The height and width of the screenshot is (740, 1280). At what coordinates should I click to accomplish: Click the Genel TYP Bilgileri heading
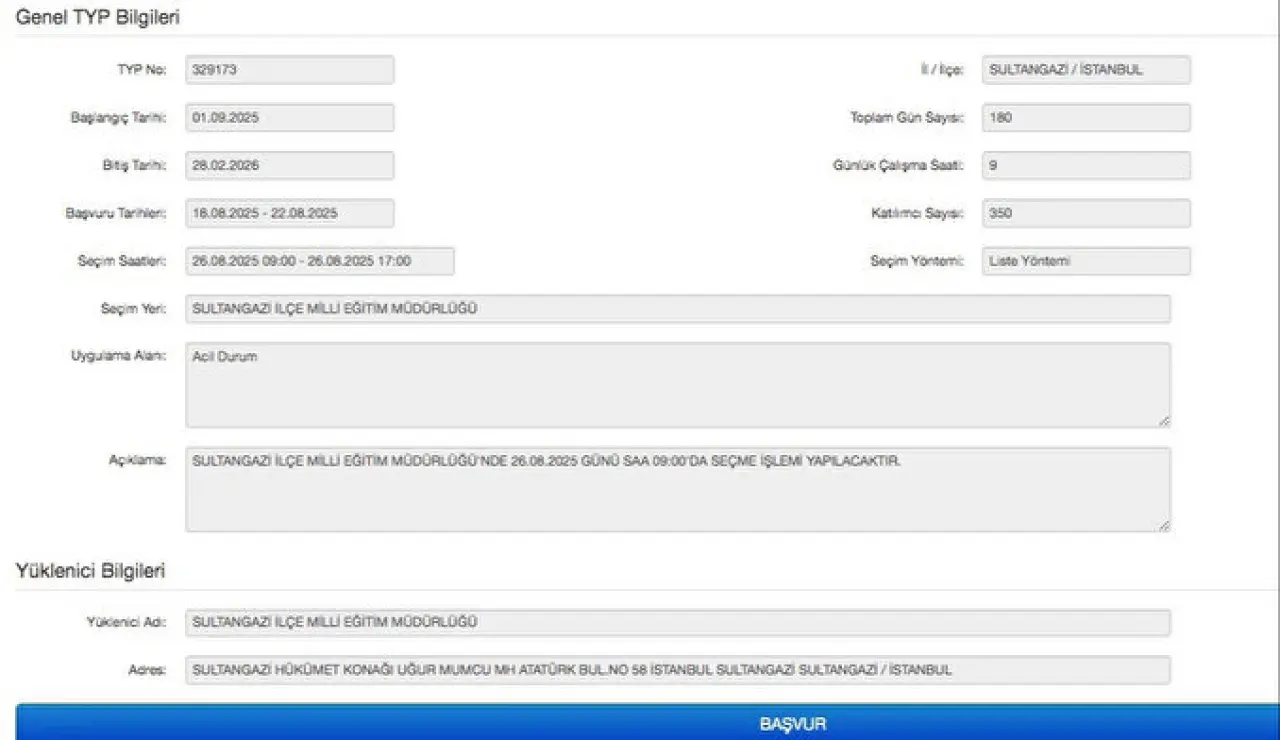click(x=98, y=17)
